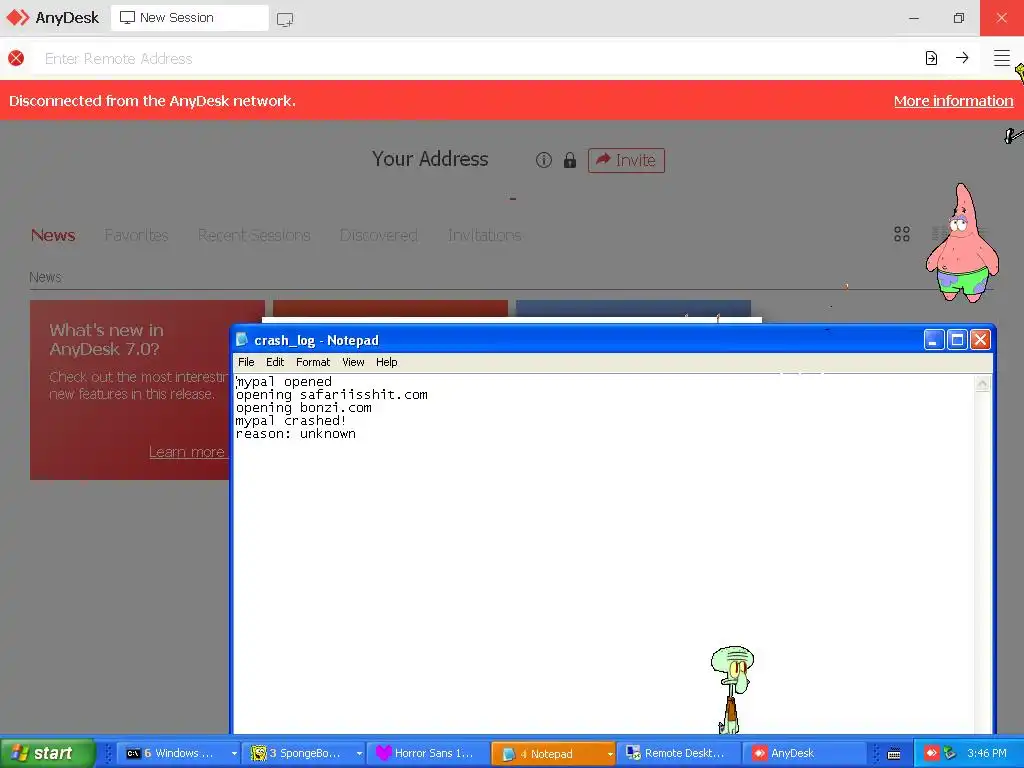Click the Patrick Star desktop character
The height and width of the screenshot is (768, 1024).
click(x=962, y=243)
